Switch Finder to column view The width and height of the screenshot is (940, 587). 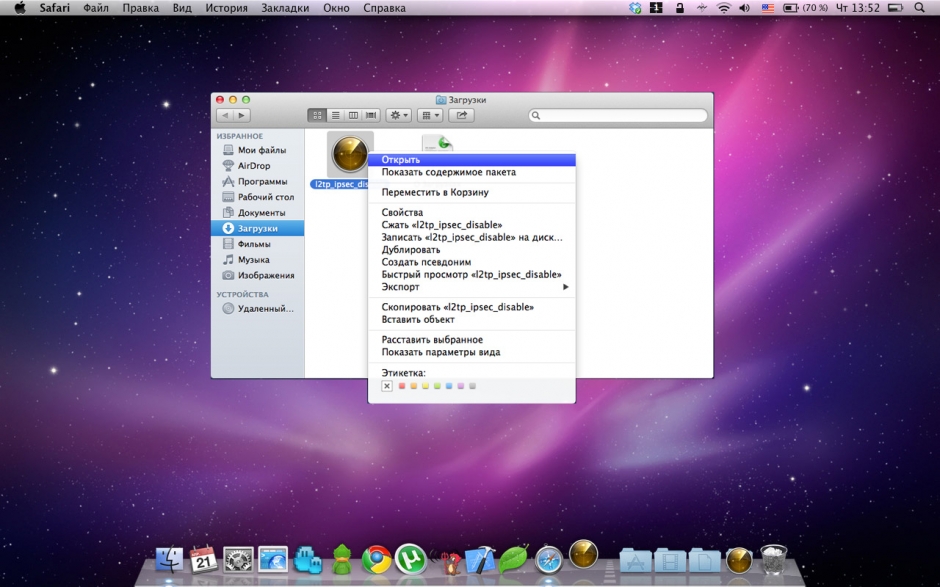(x=353, y=115)
